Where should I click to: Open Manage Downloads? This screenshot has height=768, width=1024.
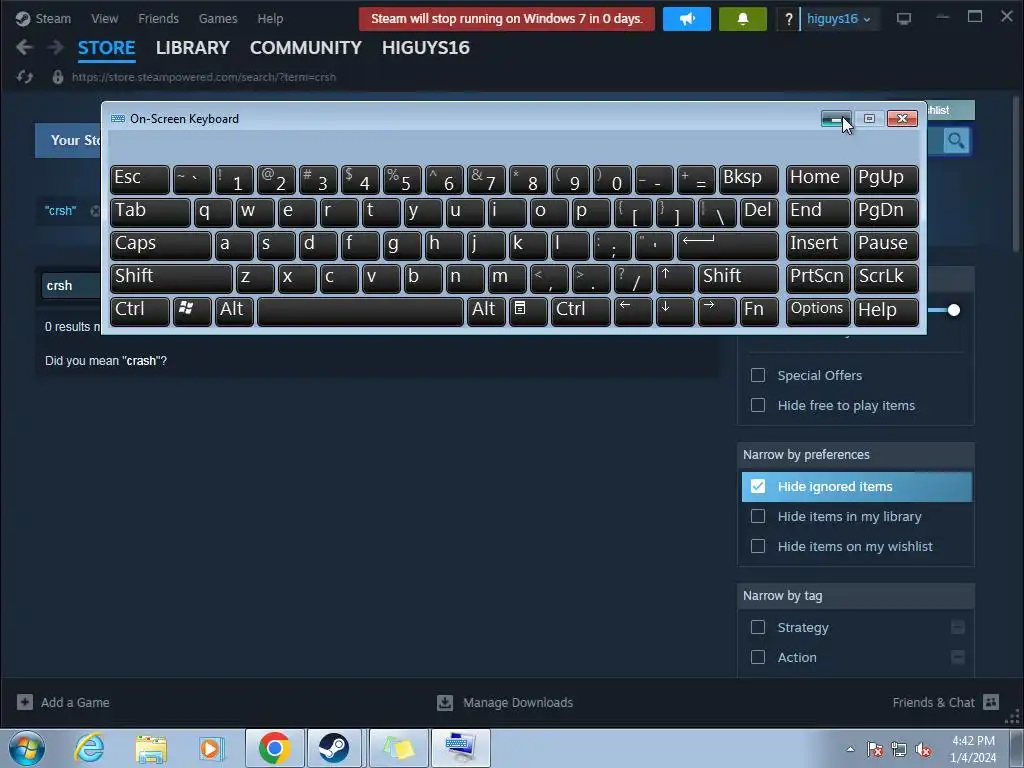pos(505,703)
